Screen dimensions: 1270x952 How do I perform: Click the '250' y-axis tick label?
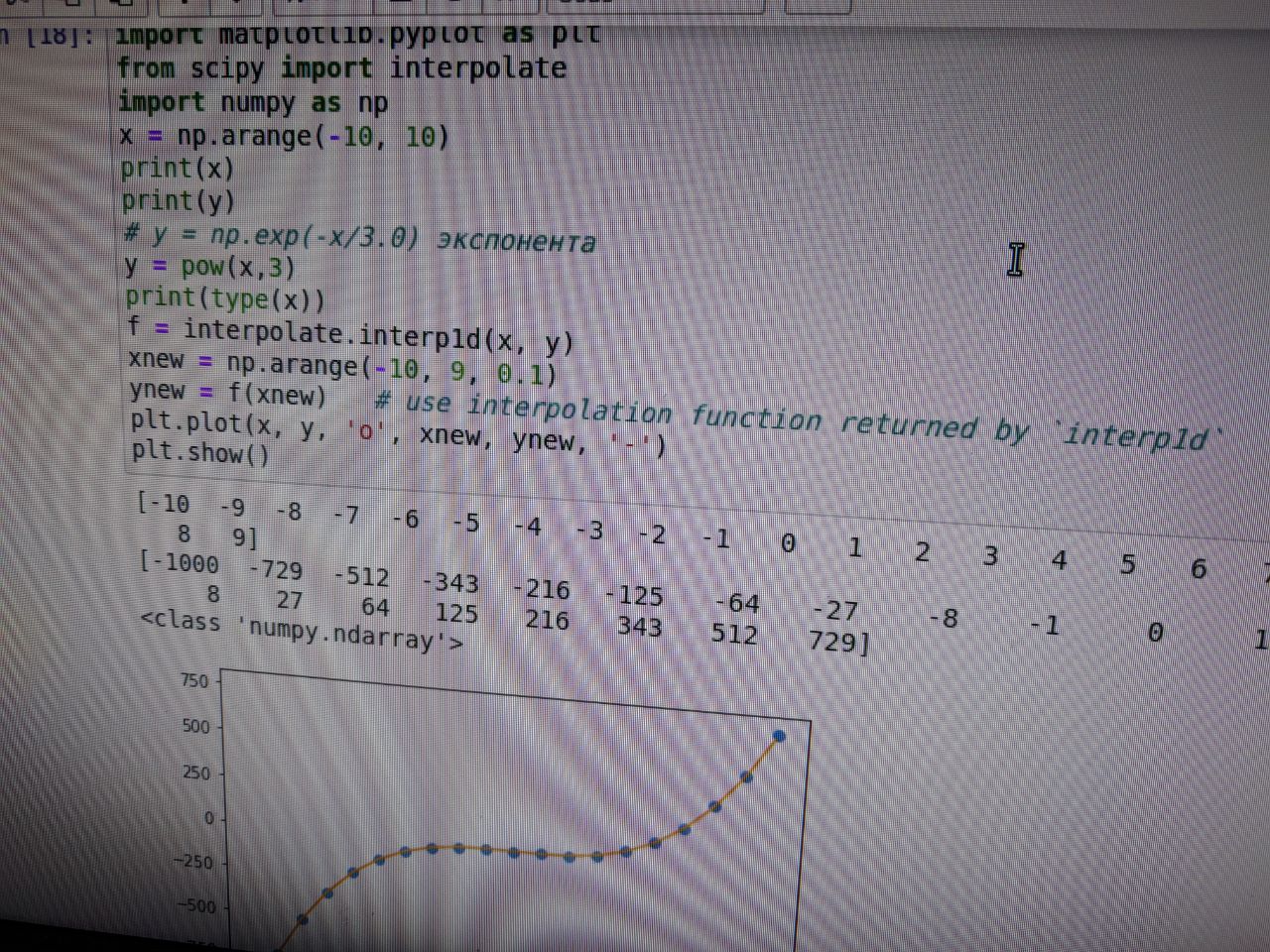(x=196, y=773)
